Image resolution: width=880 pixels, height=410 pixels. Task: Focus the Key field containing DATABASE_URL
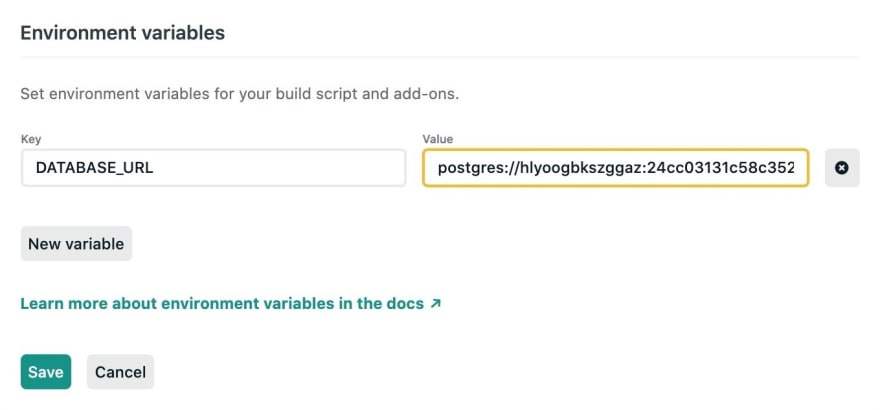pyautogui.click(x=213, y=168)
